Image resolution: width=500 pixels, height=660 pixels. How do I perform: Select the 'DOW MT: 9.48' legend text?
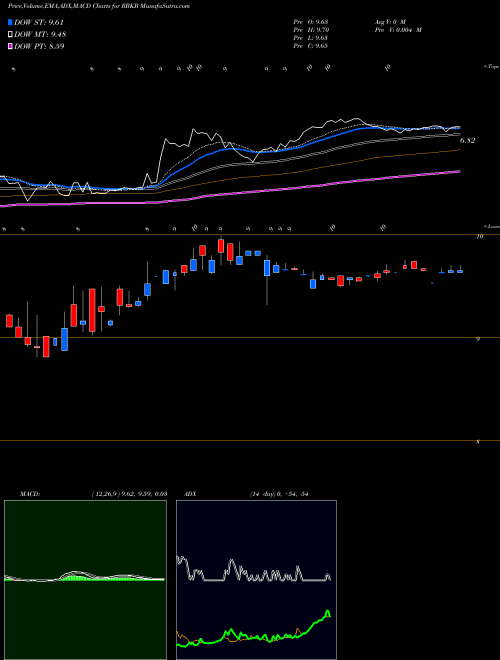[40, 35]
